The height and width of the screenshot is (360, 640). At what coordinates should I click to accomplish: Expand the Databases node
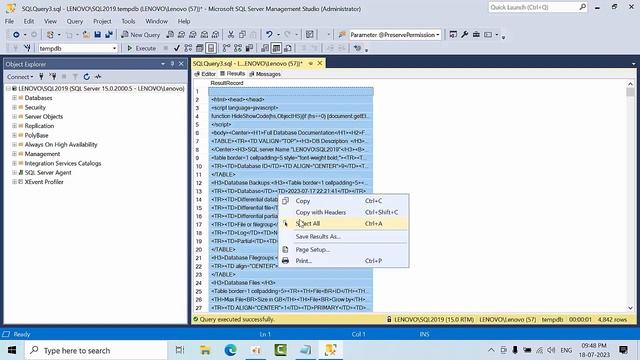point(14,98)
